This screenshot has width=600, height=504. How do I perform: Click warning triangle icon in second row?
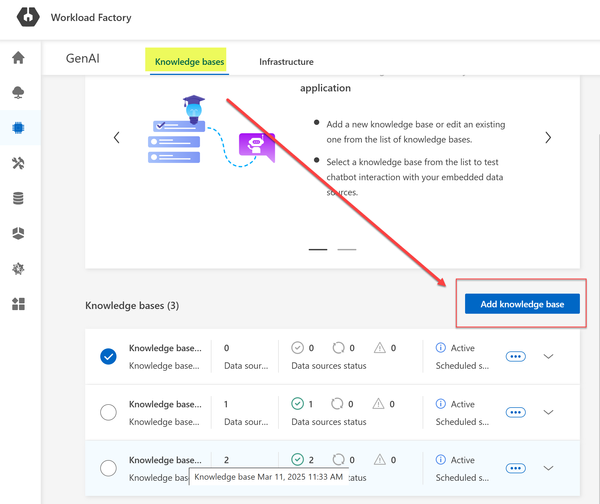(x=378, y=404)
